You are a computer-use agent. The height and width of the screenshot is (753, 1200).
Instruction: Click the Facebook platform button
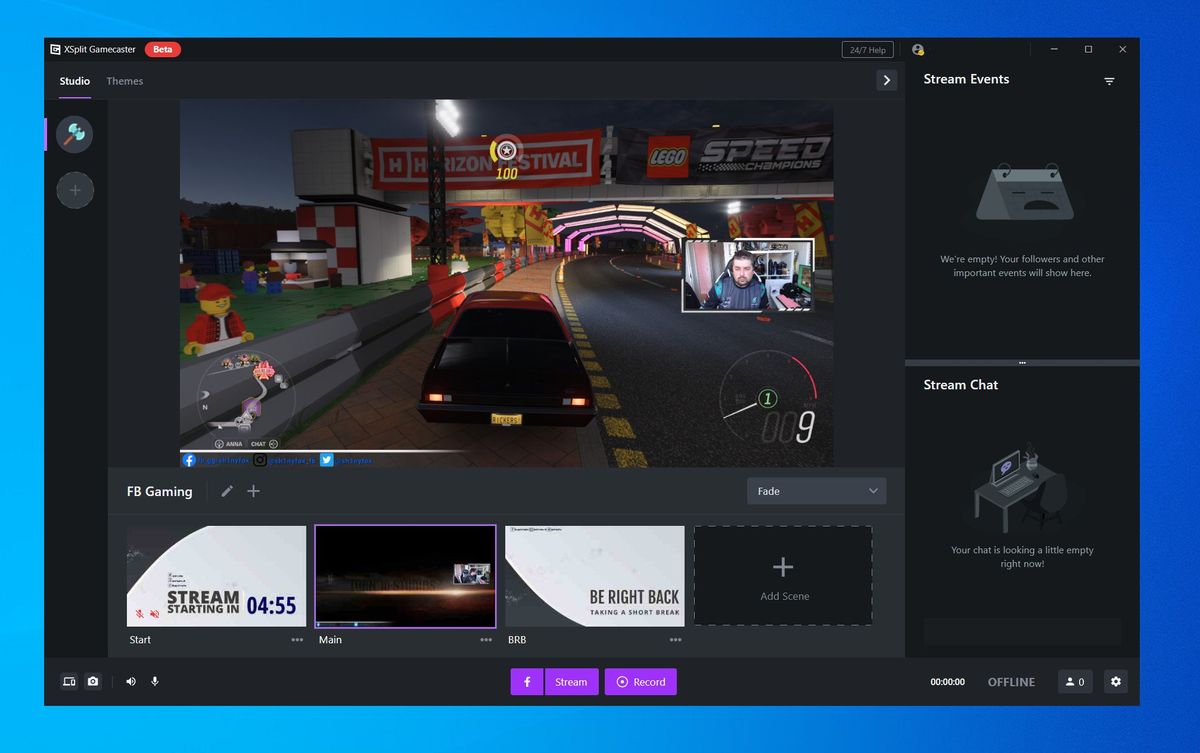click(x=527, y=682)
